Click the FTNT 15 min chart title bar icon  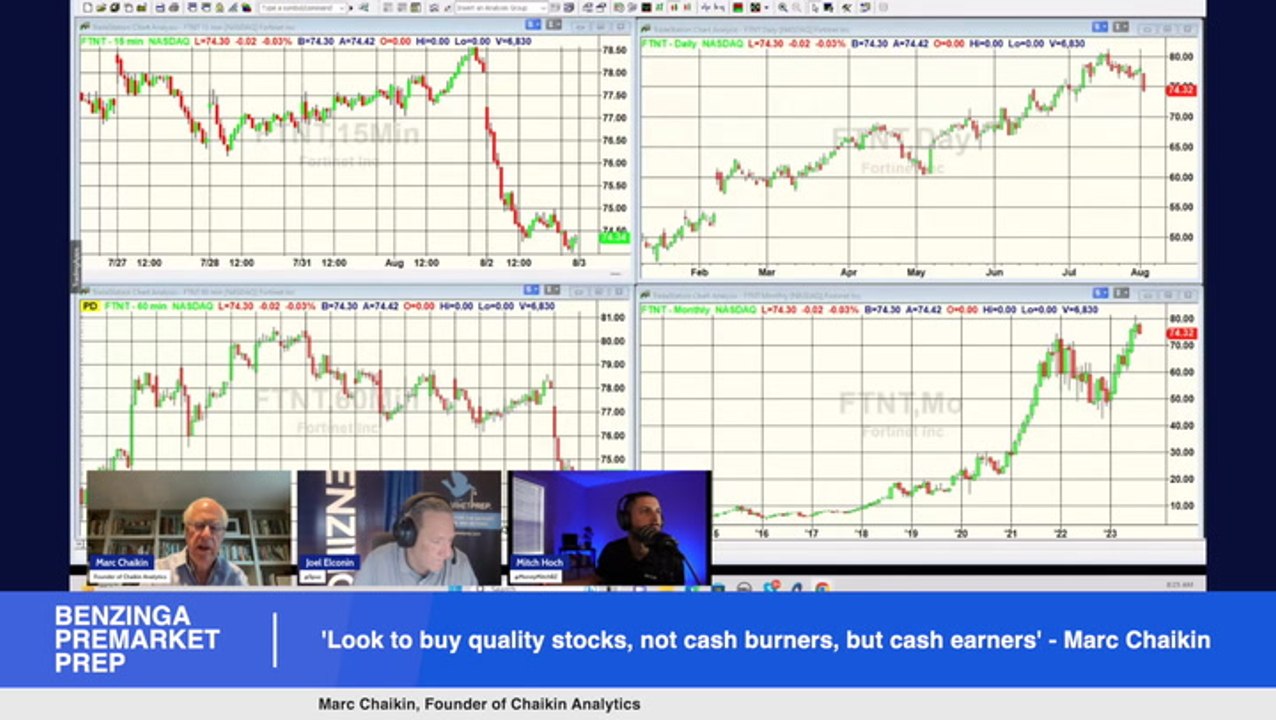point(84,27)
